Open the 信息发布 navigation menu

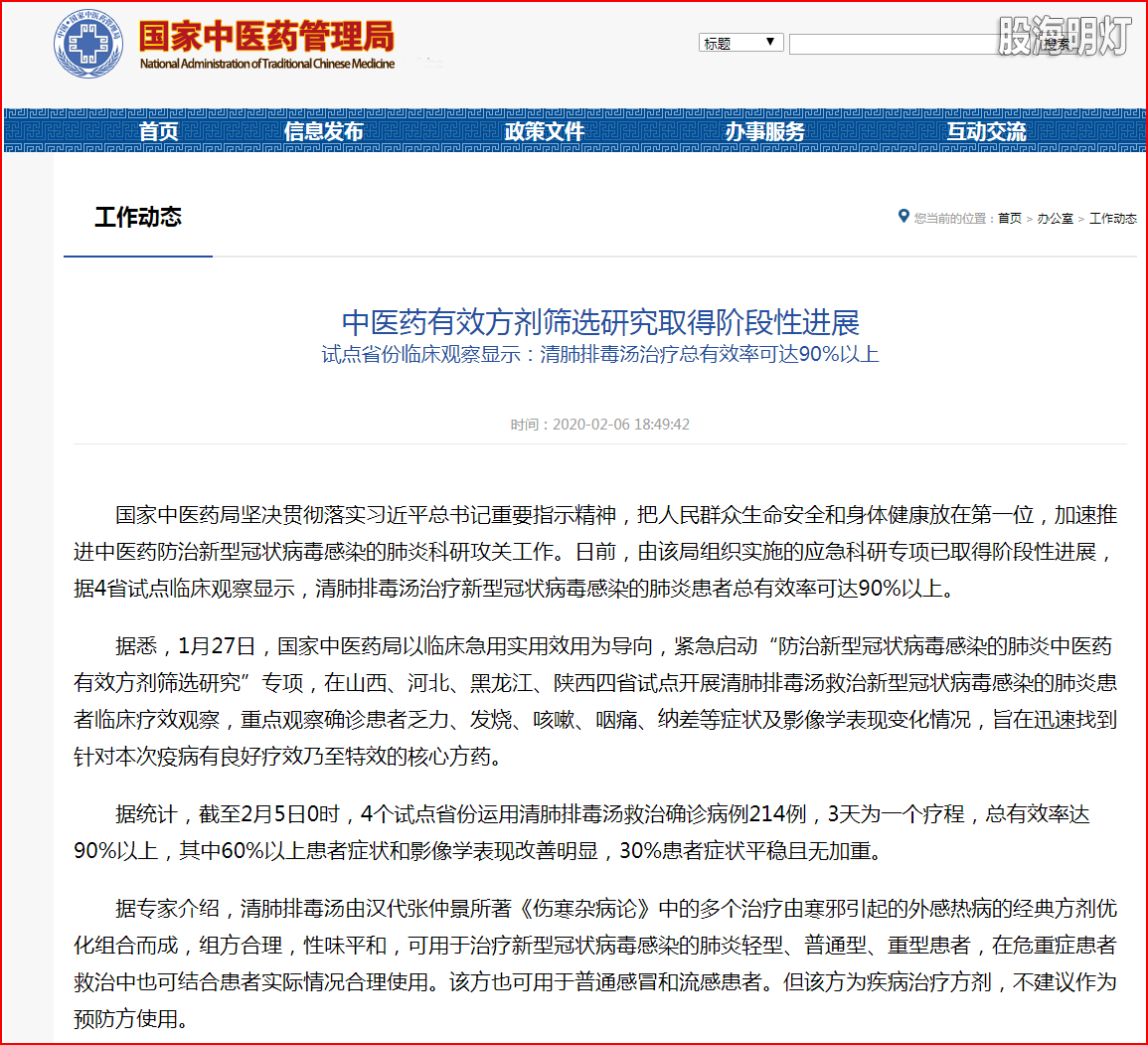(323, 131)
